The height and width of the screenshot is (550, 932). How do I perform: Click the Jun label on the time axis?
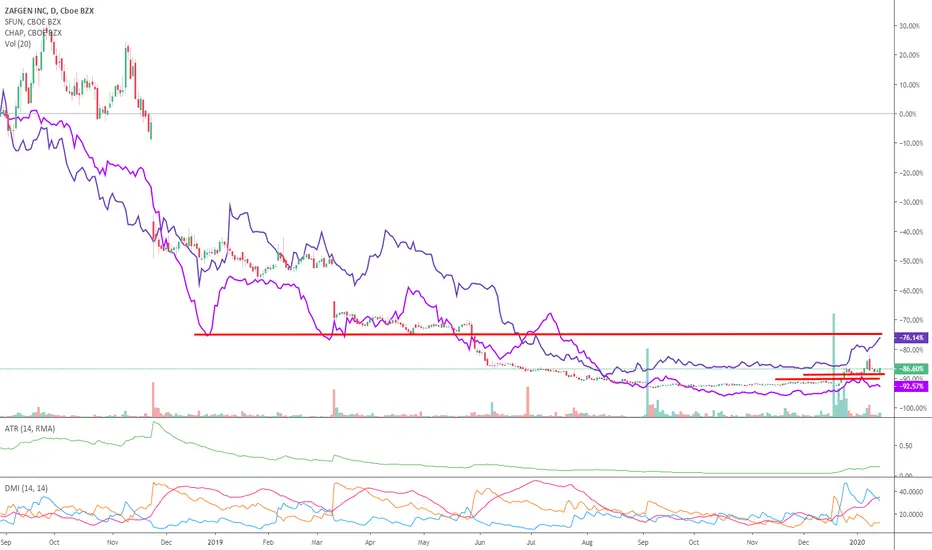coord(480,542)
